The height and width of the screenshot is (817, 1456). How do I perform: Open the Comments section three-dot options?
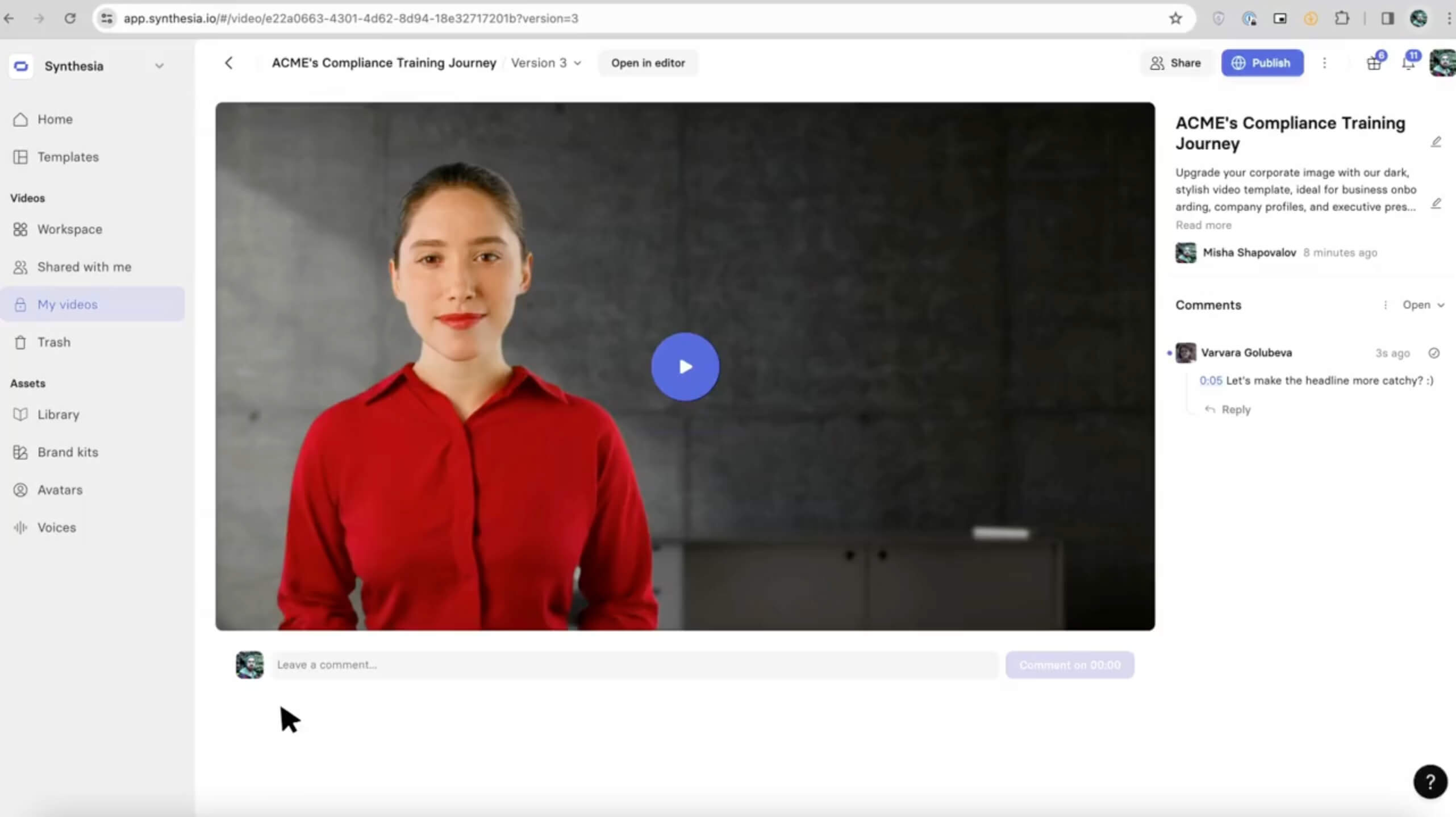tap(1385, 305)
